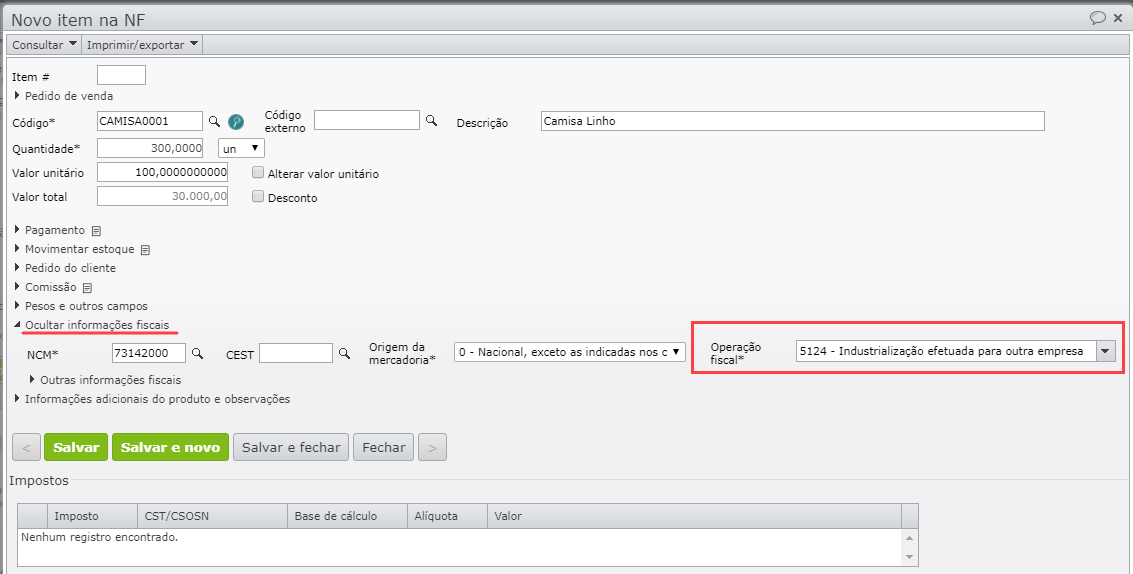Click the Base de cálculo column header
The width and height of the screenshot is (1133, 574).
348,516
